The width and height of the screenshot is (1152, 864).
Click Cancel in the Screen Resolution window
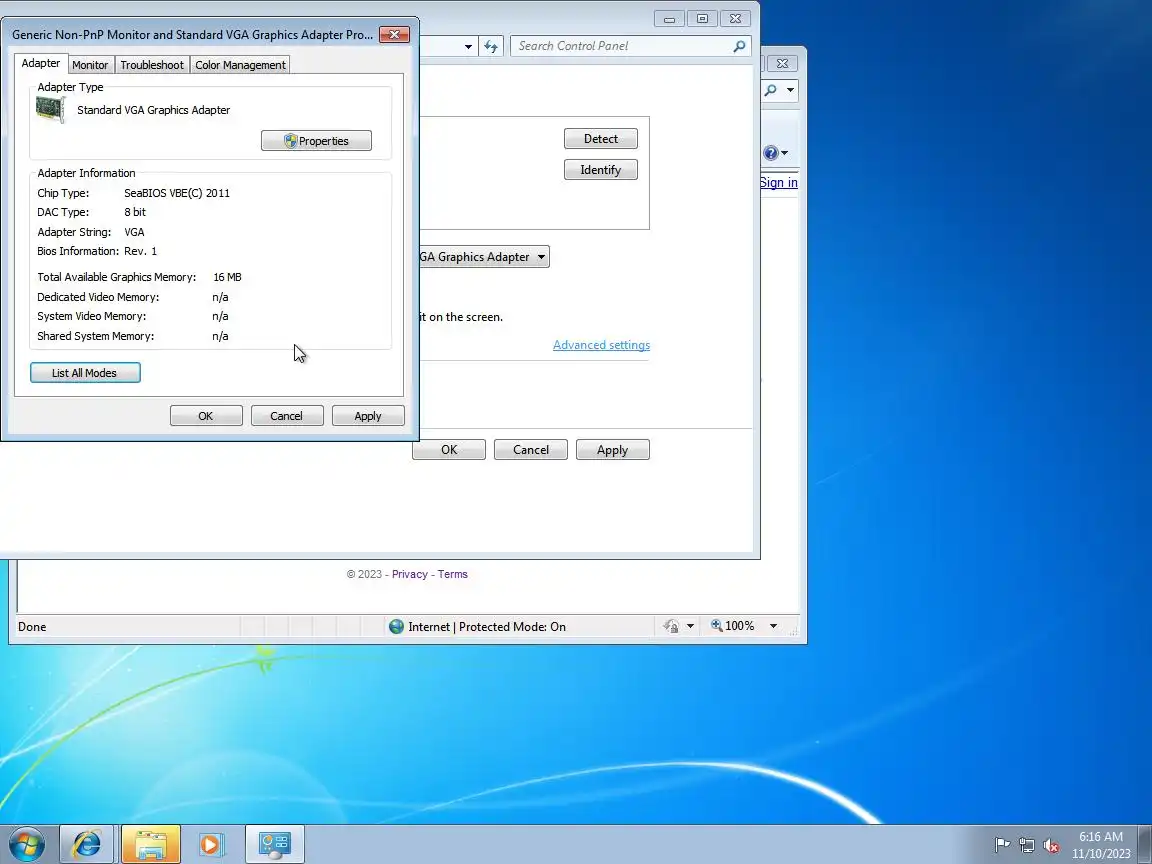point(530,450)
